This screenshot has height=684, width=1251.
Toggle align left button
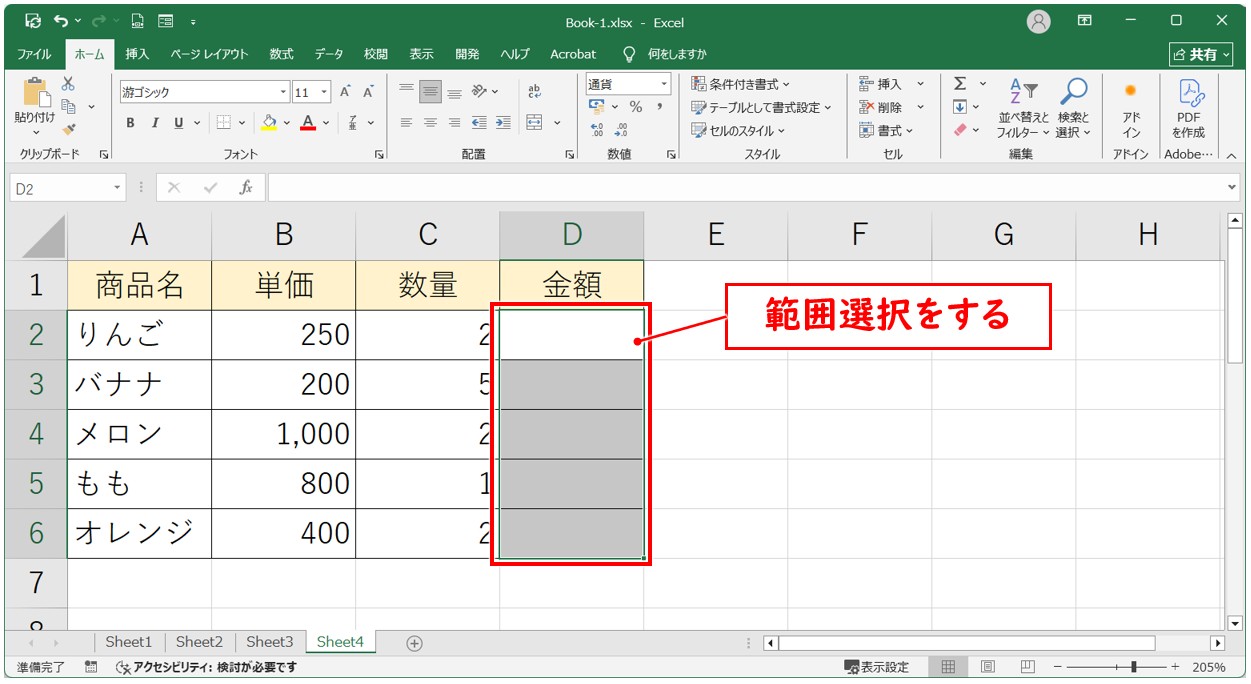click(406, 123)
